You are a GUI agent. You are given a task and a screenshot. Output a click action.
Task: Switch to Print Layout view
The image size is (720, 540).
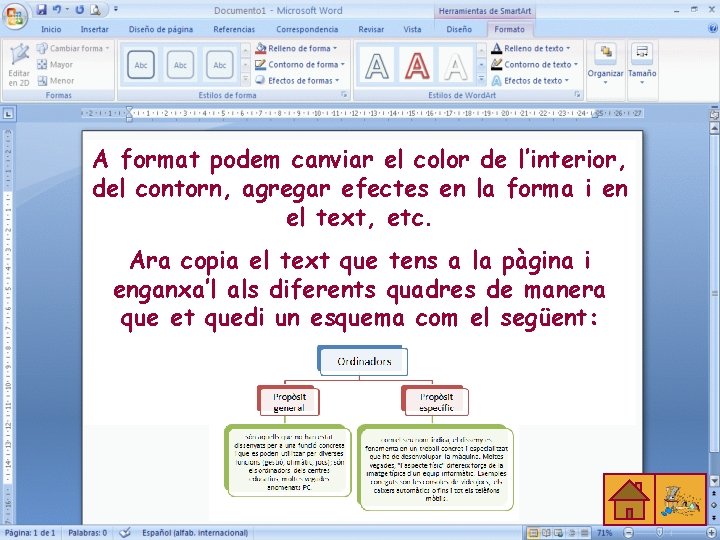[x=534, y=533]
